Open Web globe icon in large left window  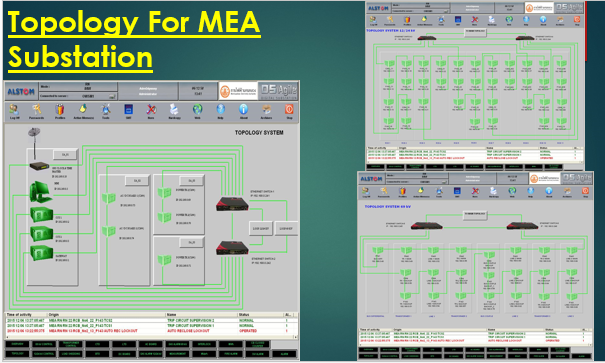pos(197,110)
